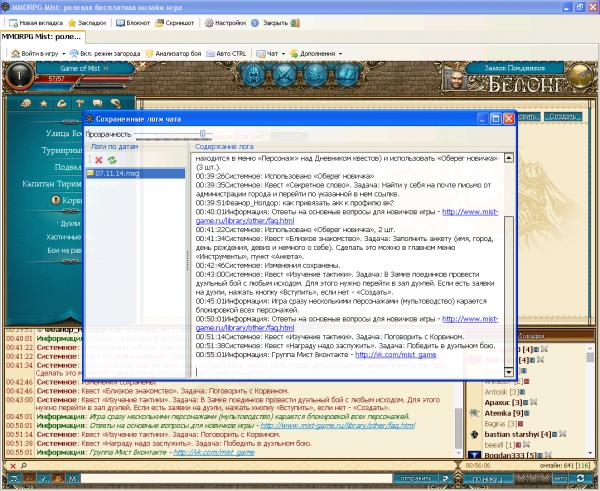Click the NPC portrait near 'Замок Поединков'
Image resolution: width=600 pixels, height=491 pixels.
[454, 78]
